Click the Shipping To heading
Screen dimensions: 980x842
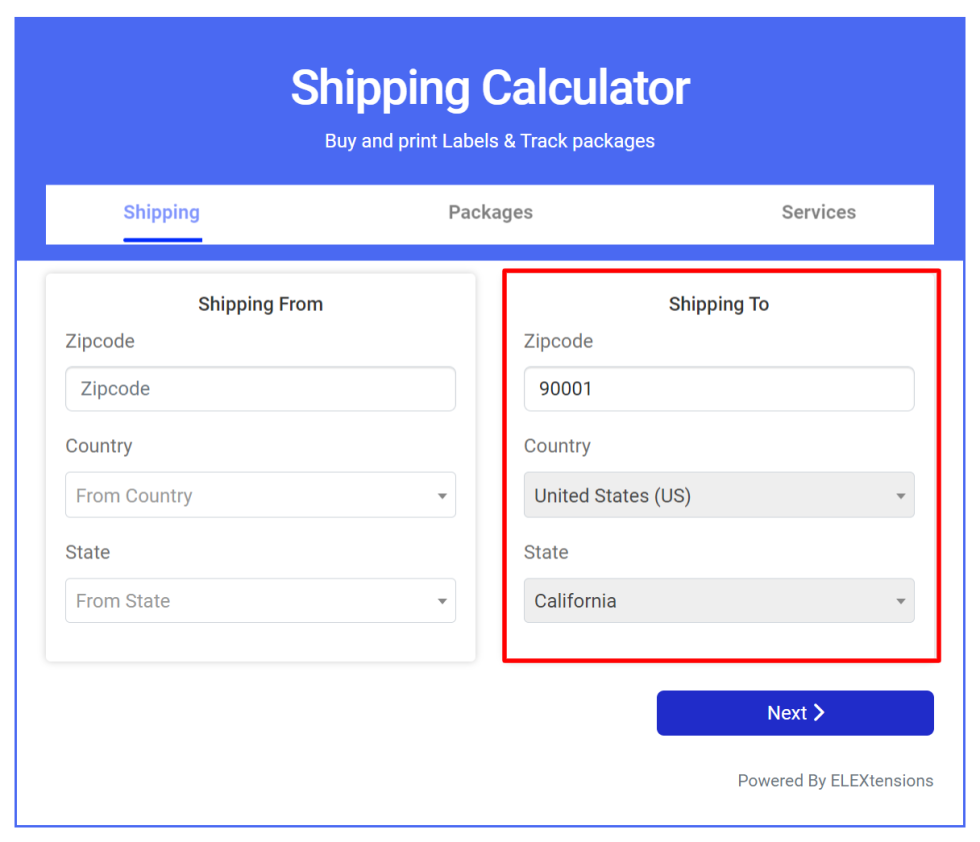(x=719, y=304)
